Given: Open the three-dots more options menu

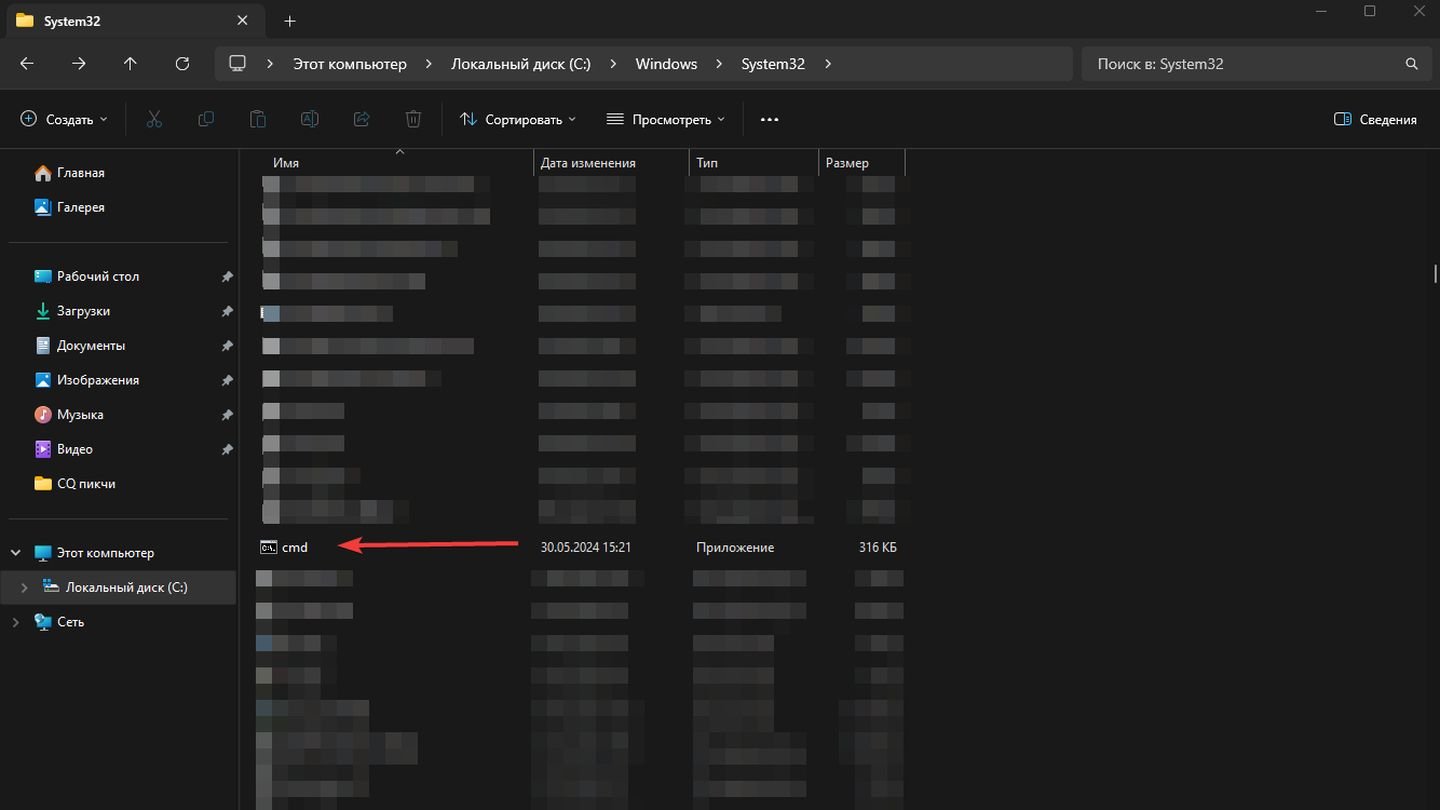Looking at the screenshot, I should [769, 119].
